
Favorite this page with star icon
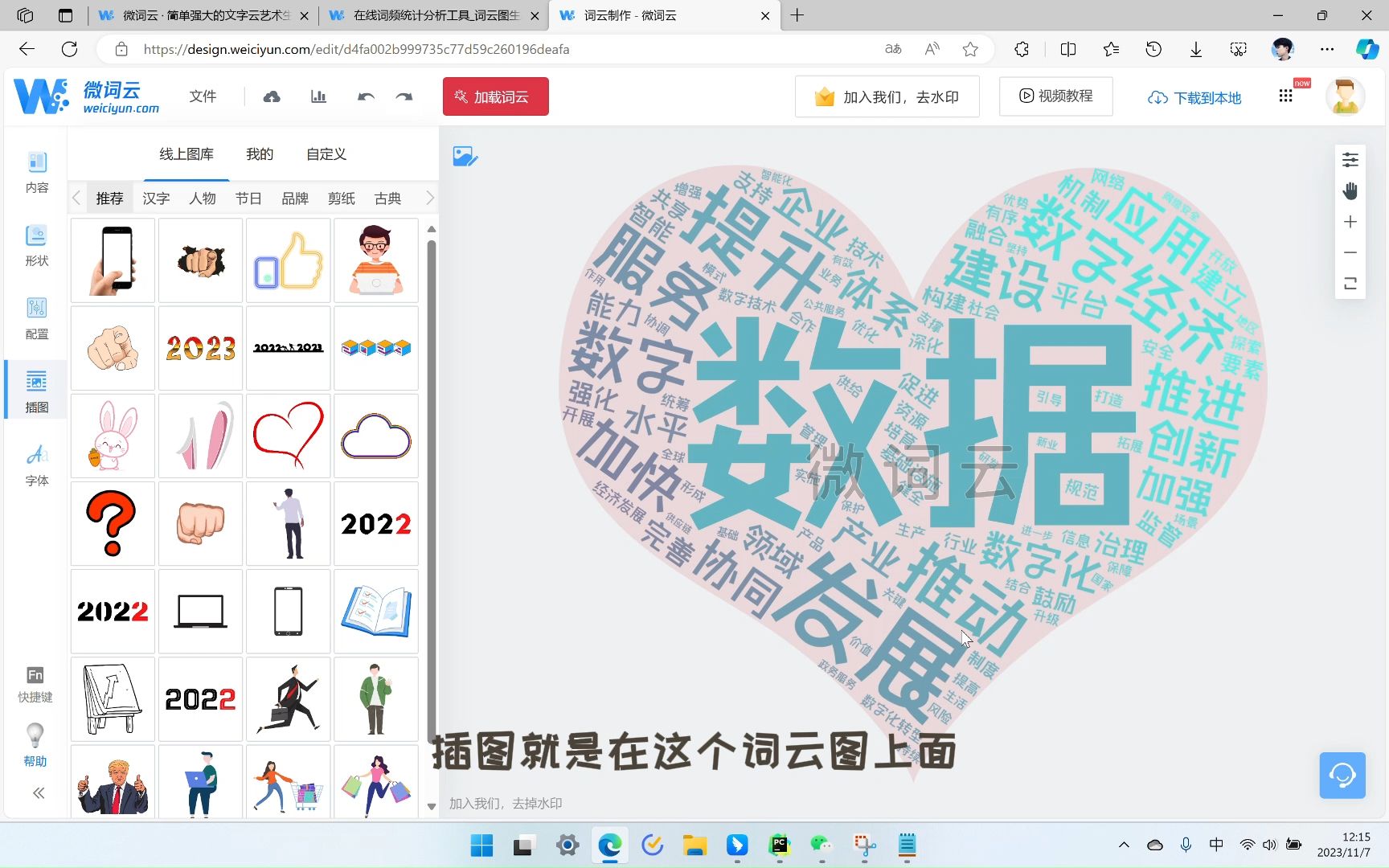point(970,49)
